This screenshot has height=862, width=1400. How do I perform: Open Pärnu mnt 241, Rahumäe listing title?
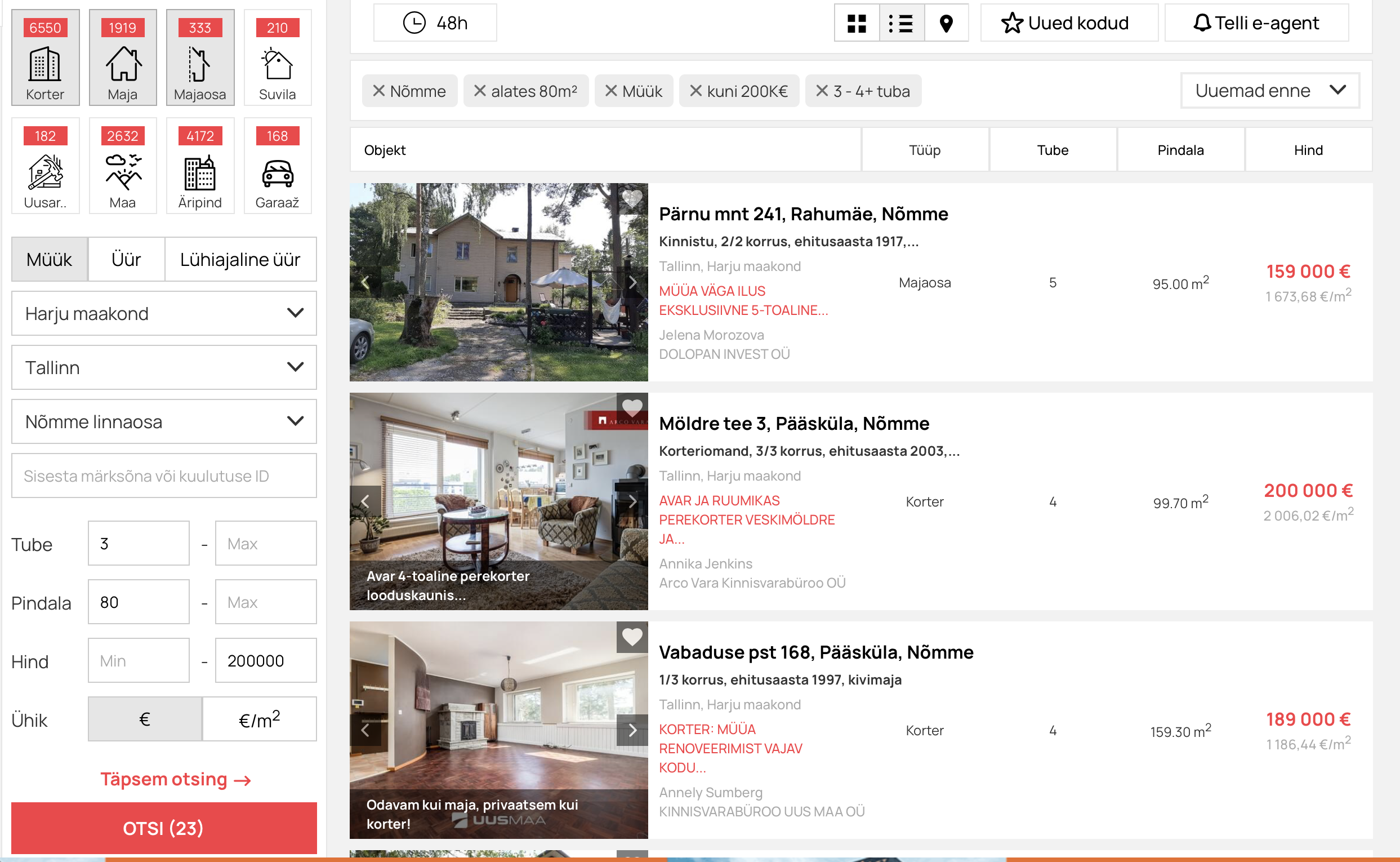[804, 214]
